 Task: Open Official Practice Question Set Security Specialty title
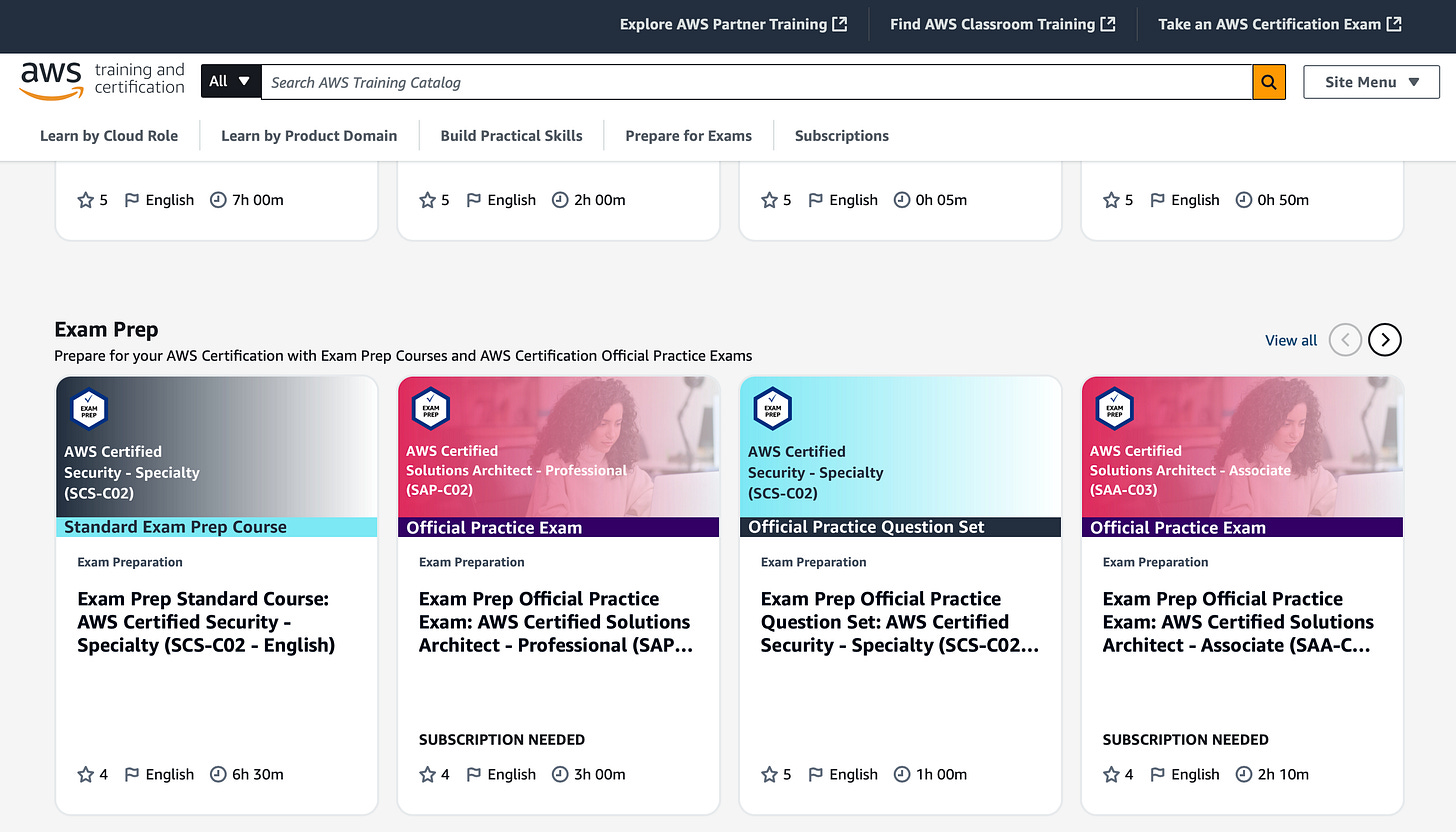point(900,622)
